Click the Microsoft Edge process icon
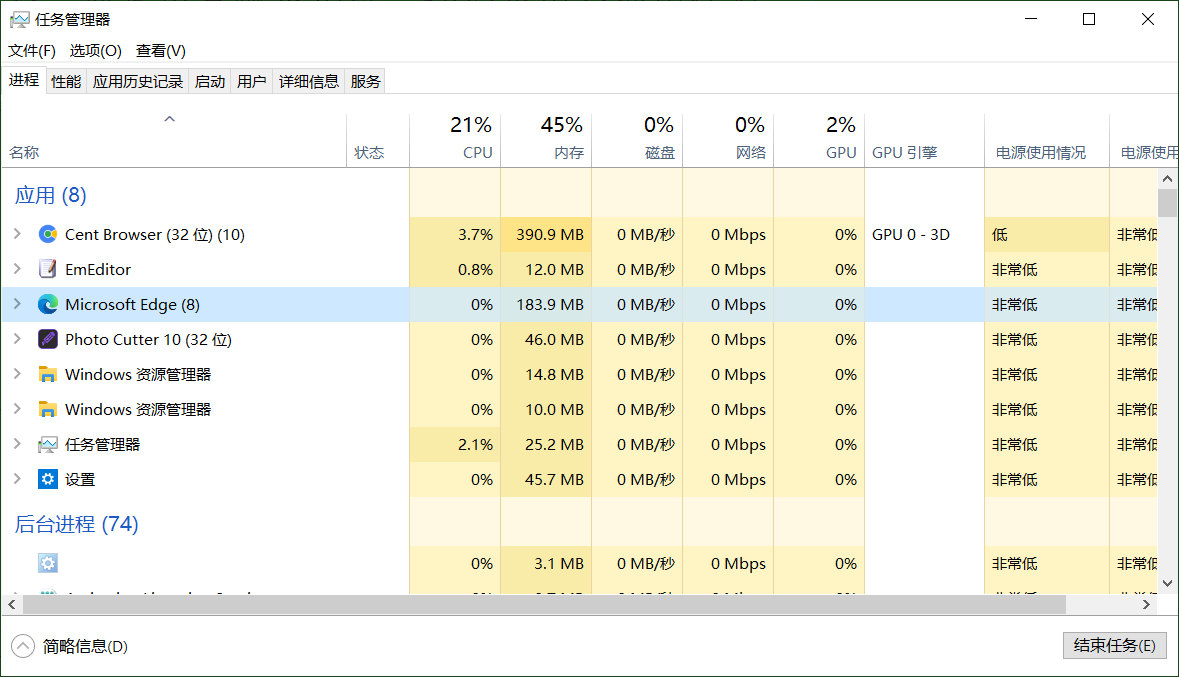Screen dimensions: 1179x677 click(x=48, y=304)
